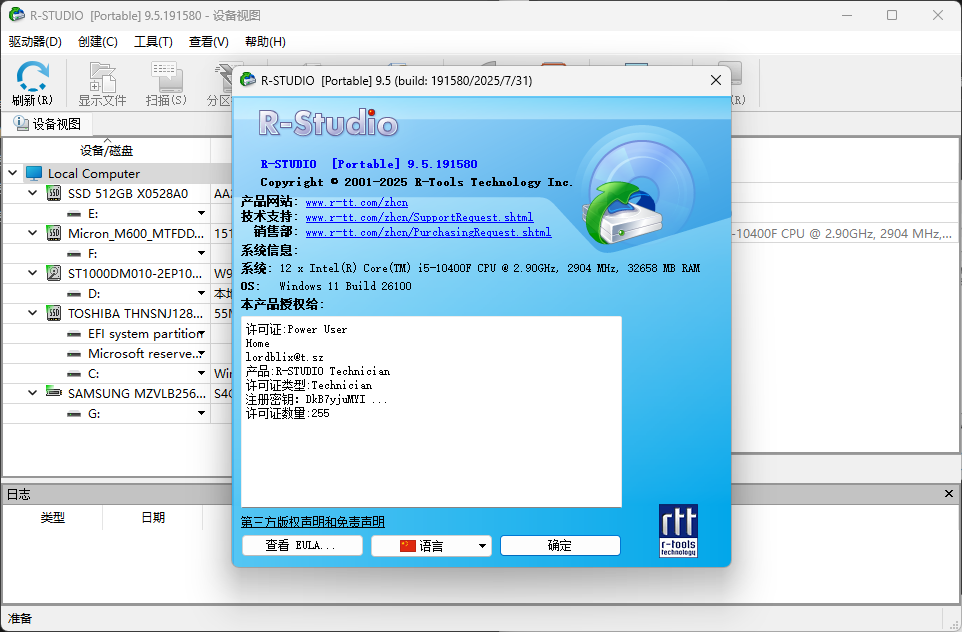Open the PurchasingRequest.shtml sales link
The height and width of the screenshot is (632, 962).
[428, 232]
